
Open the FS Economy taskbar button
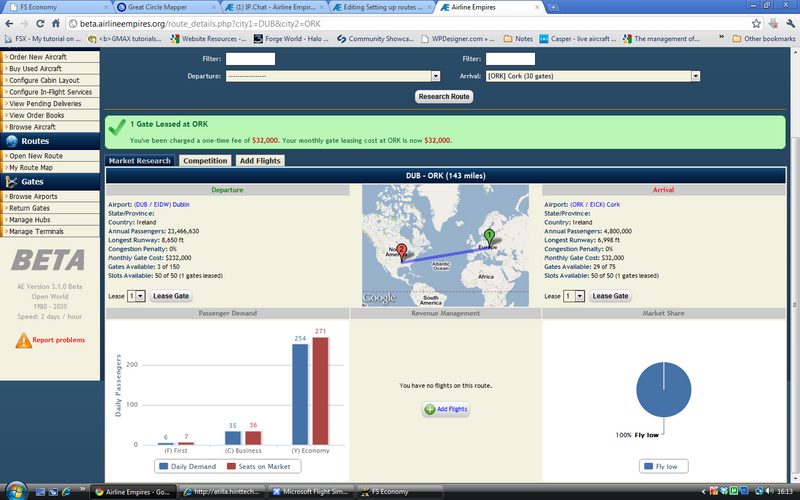(399, 492)
